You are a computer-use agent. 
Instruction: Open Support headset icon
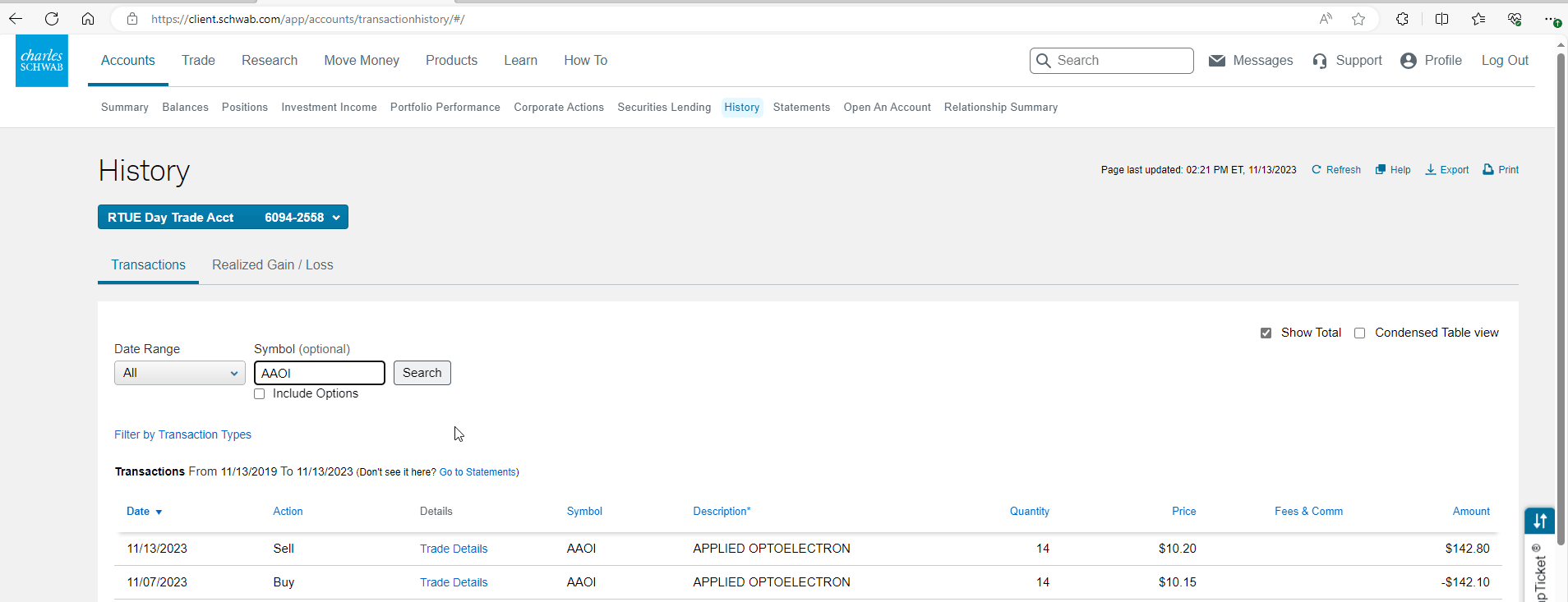pyautogui.click(x=1320, y=61)
